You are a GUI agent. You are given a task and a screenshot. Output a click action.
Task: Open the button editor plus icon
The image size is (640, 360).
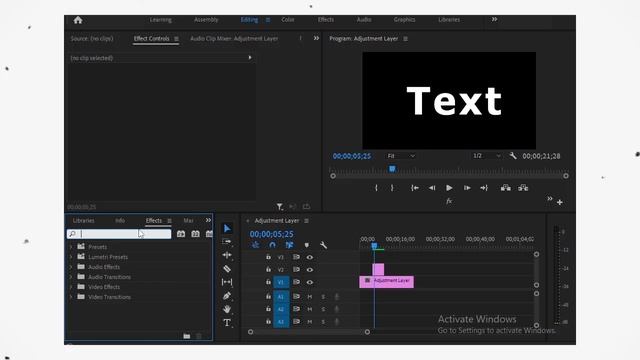pos(560,202)
